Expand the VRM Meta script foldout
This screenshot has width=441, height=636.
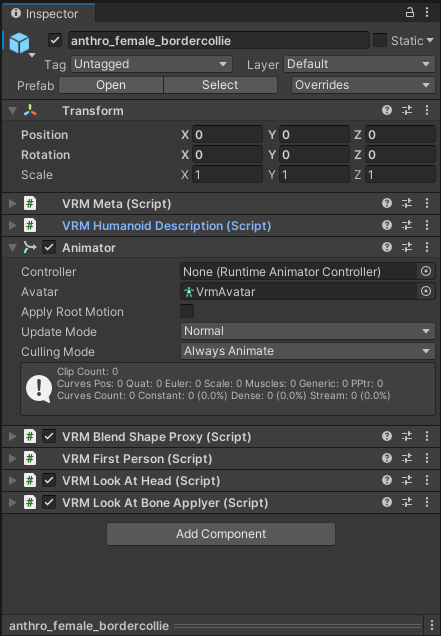[13, 203]
